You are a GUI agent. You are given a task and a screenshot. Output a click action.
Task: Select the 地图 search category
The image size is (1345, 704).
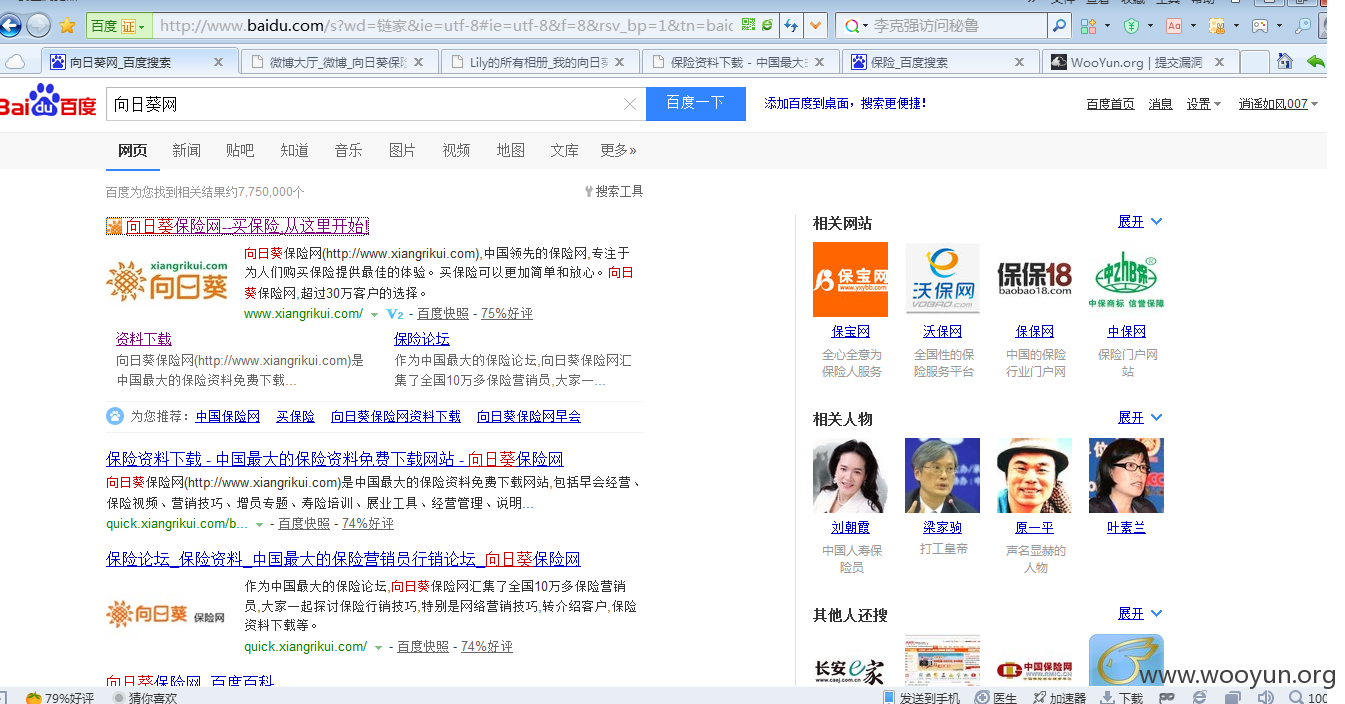click(510, 150)
